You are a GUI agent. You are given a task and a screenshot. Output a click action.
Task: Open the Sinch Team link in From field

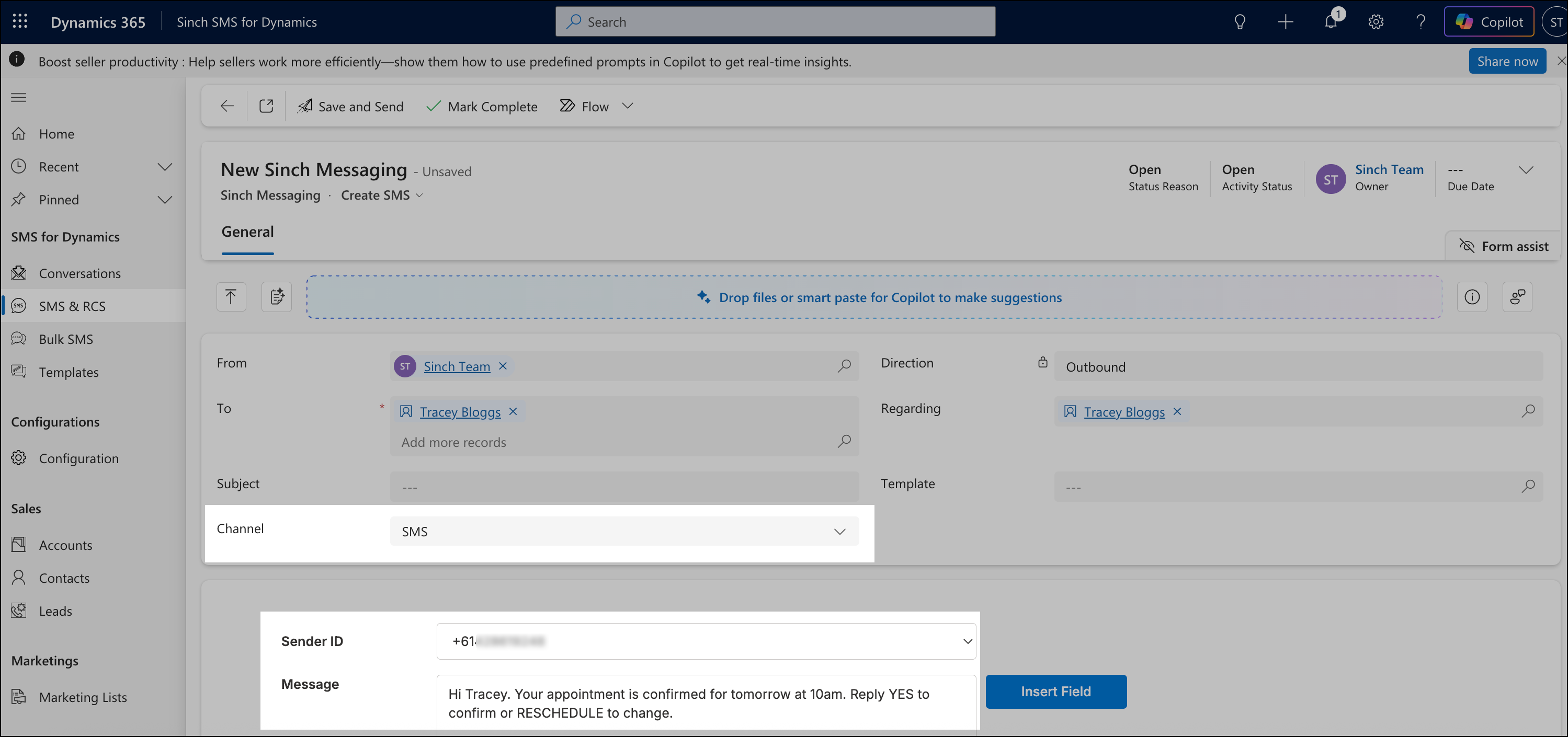point(457,366)
